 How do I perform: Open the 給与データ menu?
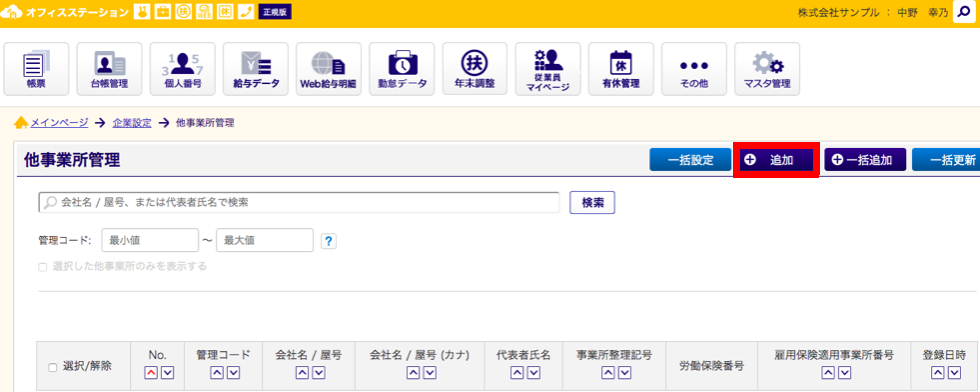tap(256, 69)
